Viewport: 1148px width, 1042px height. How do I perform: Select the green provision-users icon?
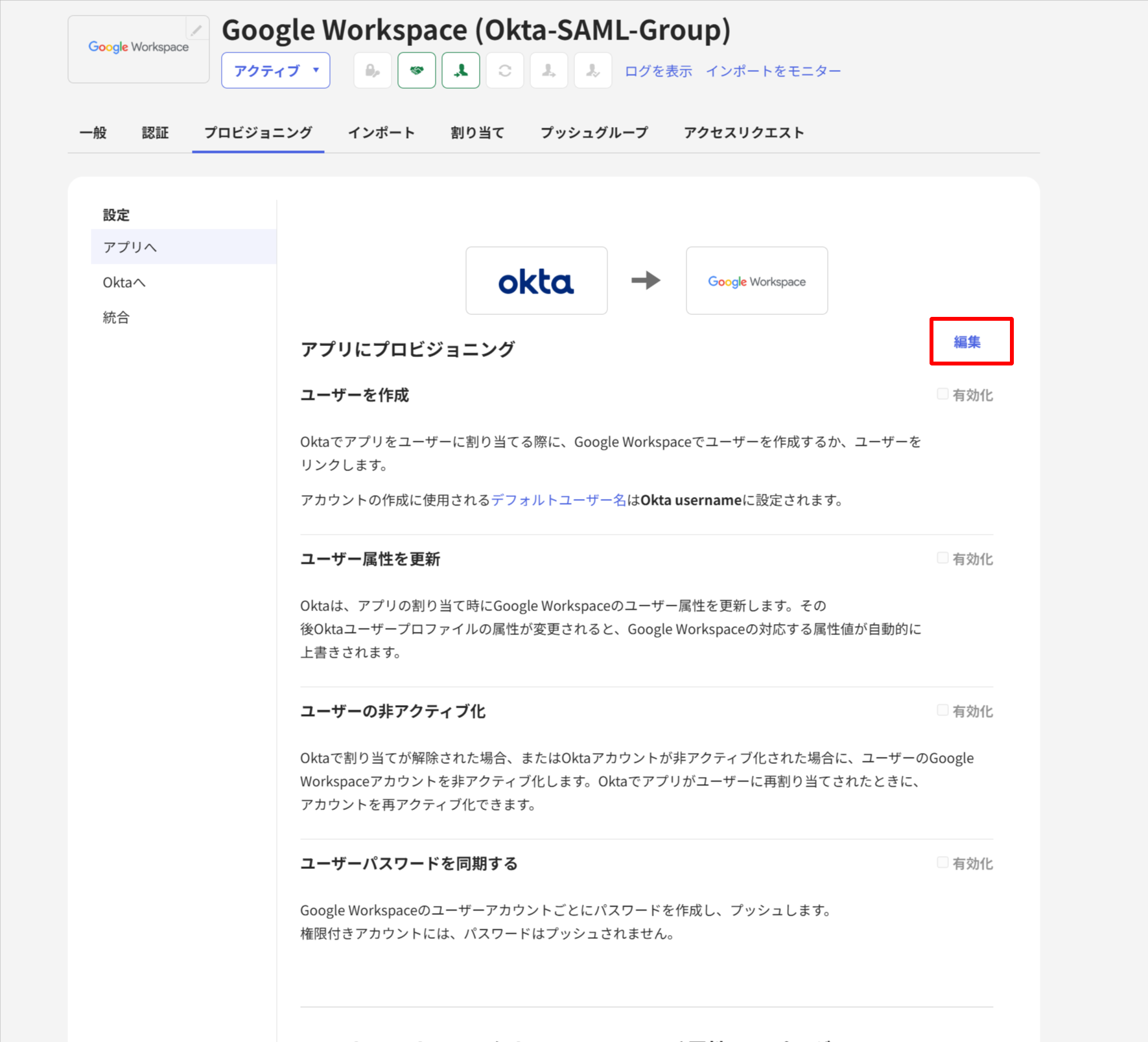pyautogui.click(x=460, y=70)
